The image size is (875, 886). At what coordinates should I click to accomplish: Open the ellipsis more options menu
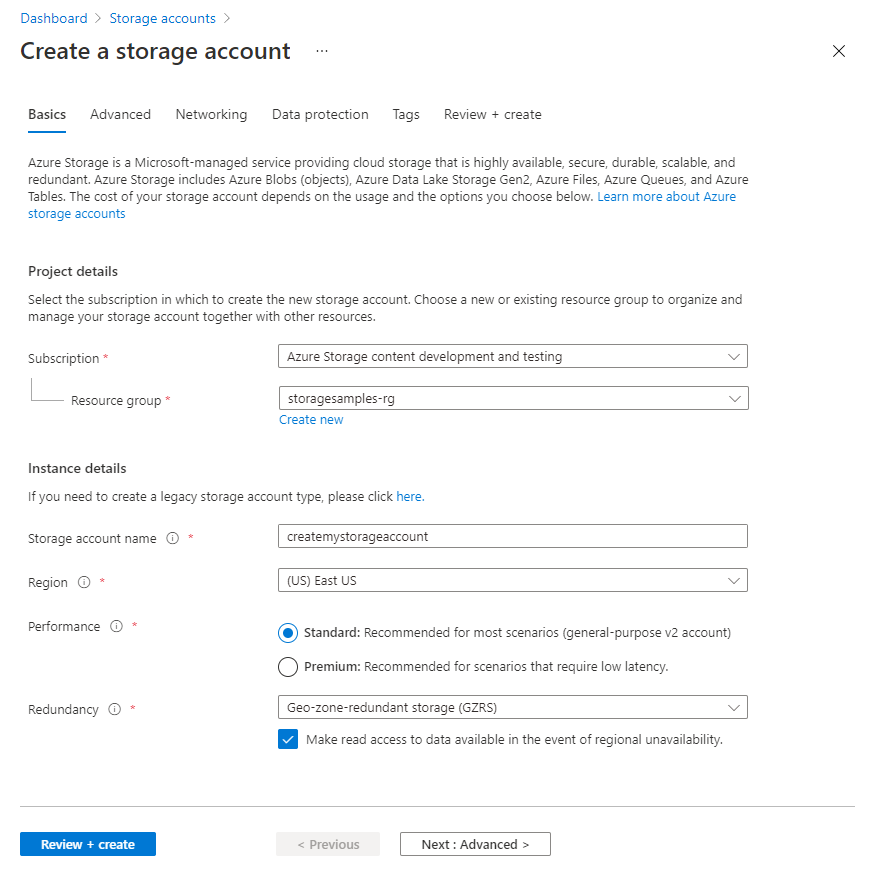(x=322, y=51)
